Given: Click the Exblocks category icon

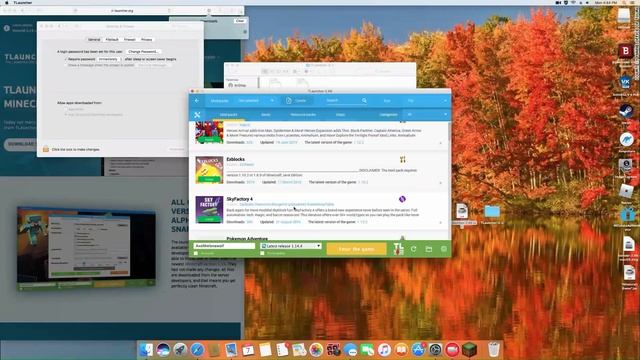Looking at the screenshot, I should click(402, 159).
